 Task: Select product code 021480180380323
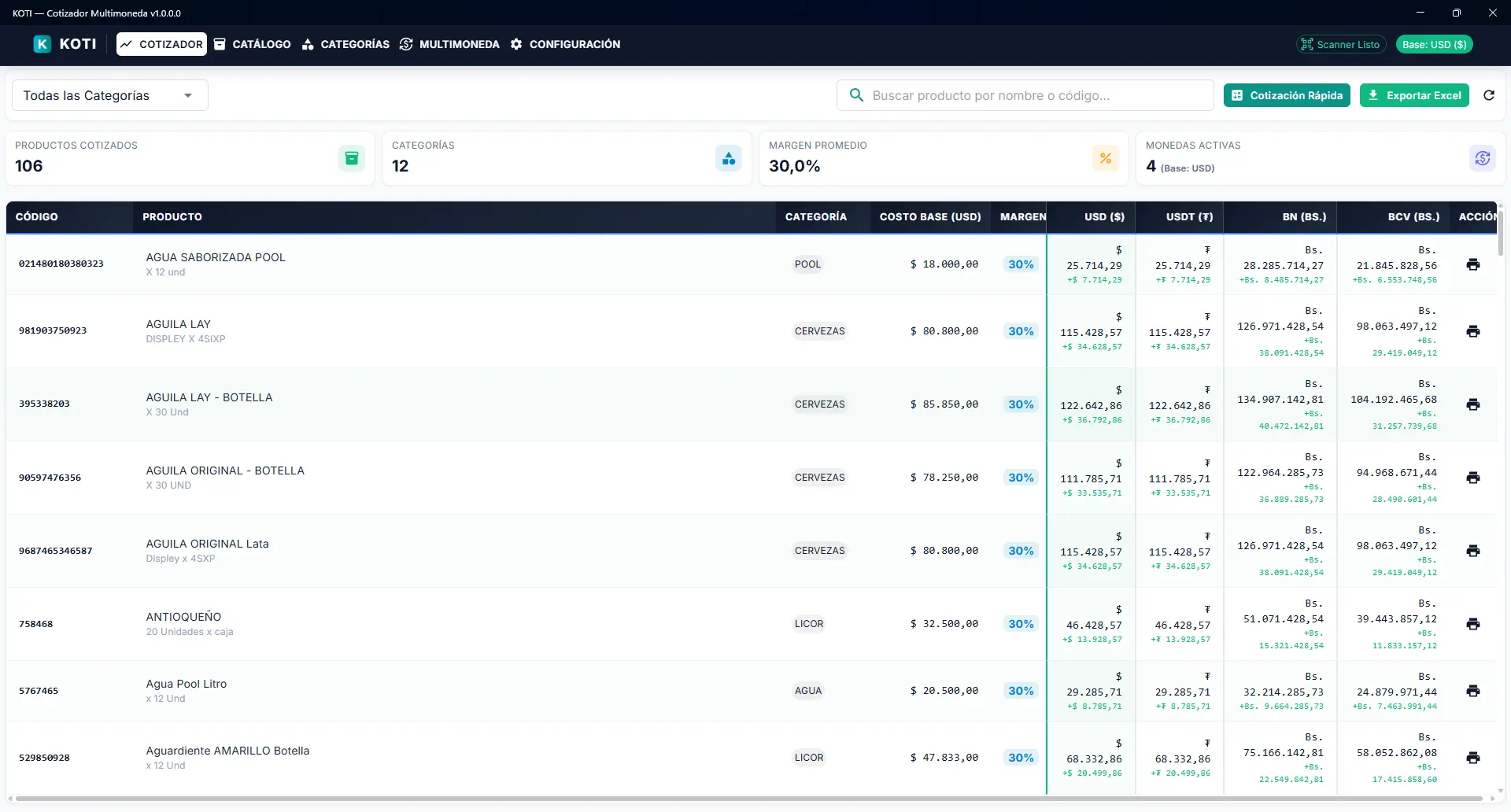(61, 264)
